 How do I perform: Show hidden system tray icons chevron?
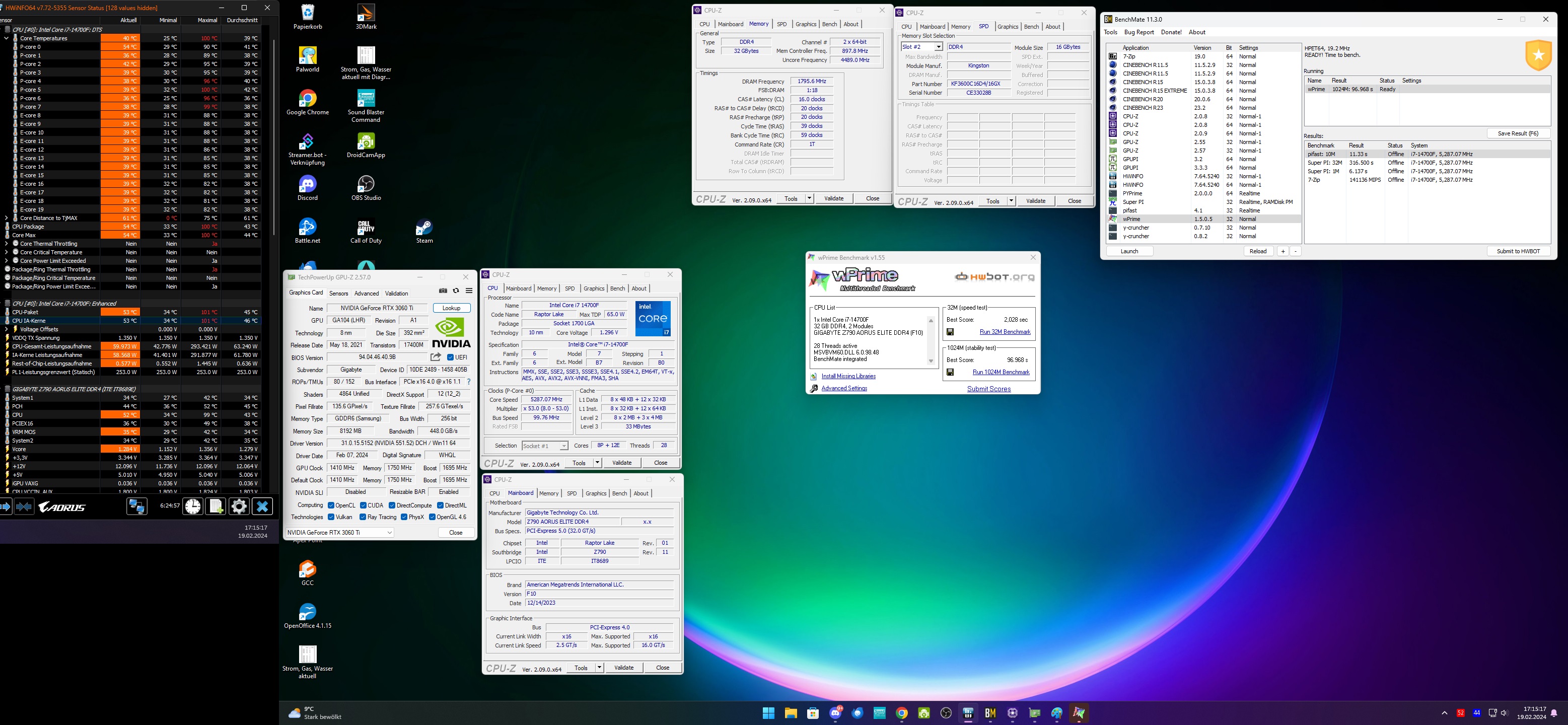coord(1445,713)
